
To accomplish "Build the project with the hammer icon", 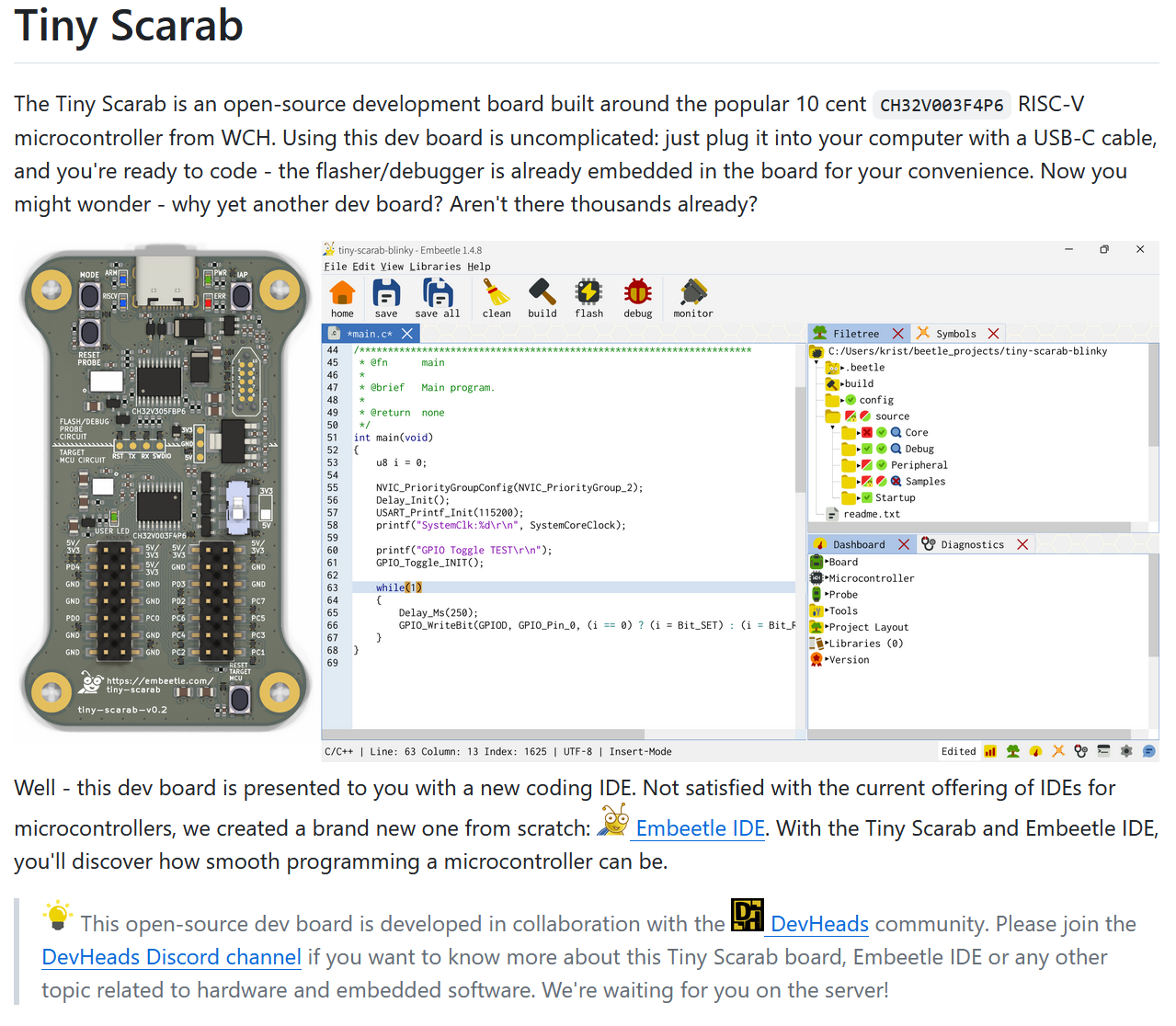I will click(x=542, y=294).
